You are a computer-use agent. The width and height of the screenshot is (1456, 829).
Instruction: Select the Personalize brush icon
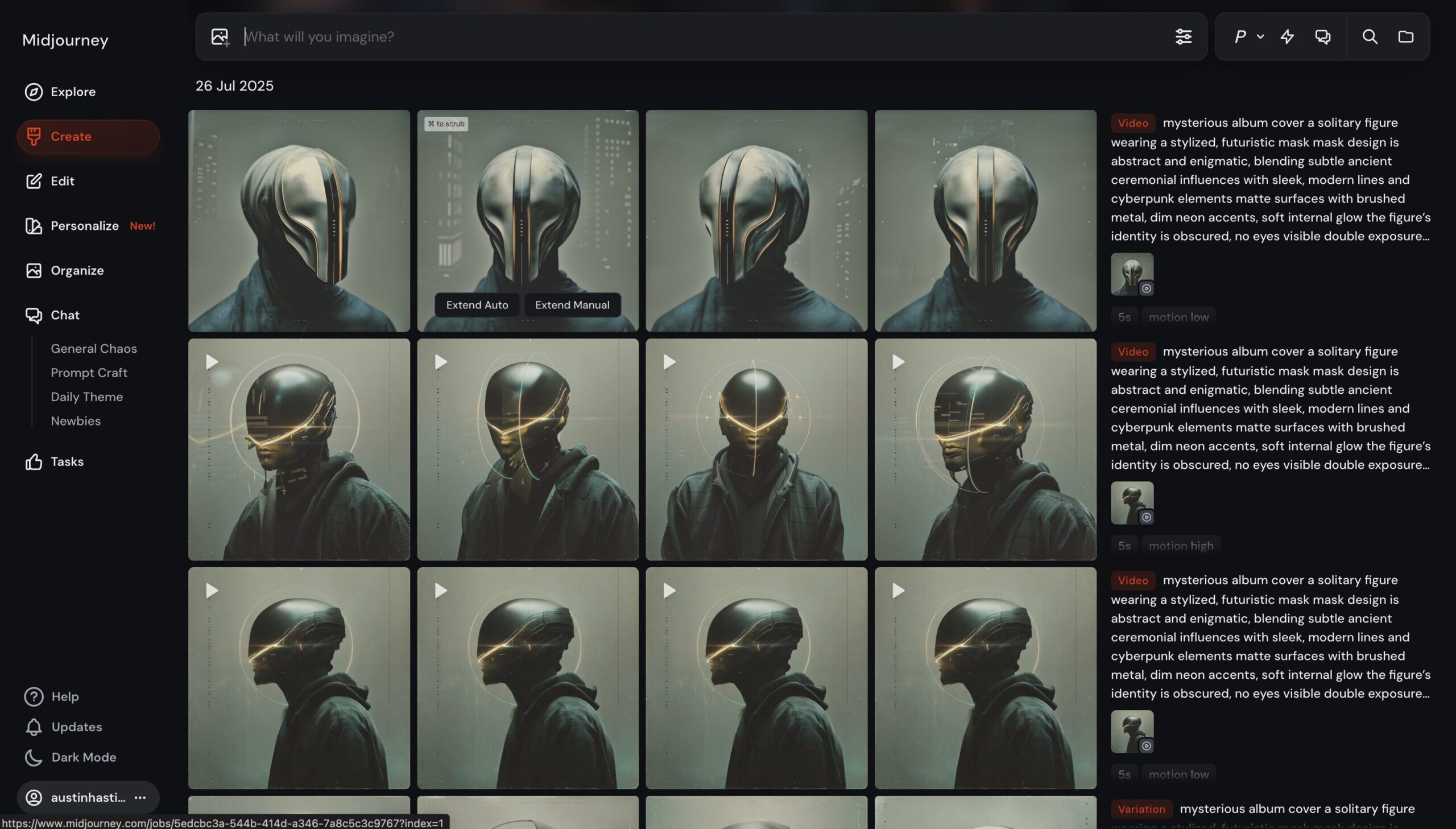[34, 225]
